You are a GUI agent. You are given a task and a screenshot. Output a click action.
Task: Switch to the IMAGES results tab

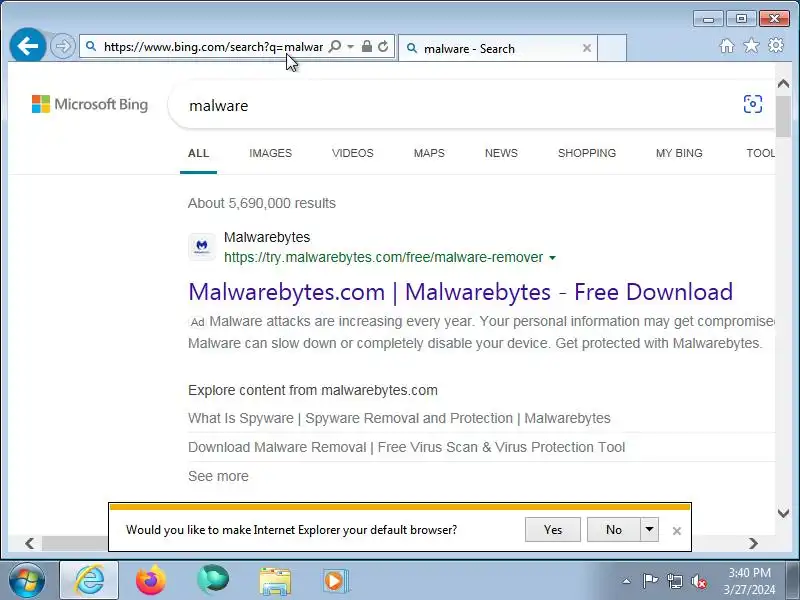click(270, 153)
